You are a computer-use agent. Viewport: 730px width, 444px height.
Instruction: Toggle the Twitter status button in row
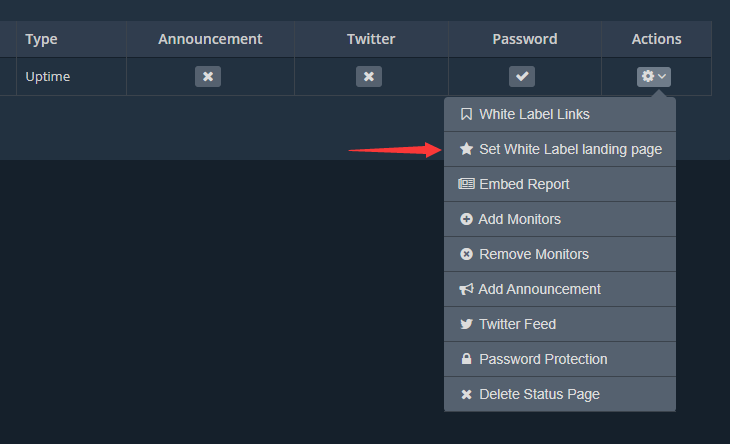(369, 76)
